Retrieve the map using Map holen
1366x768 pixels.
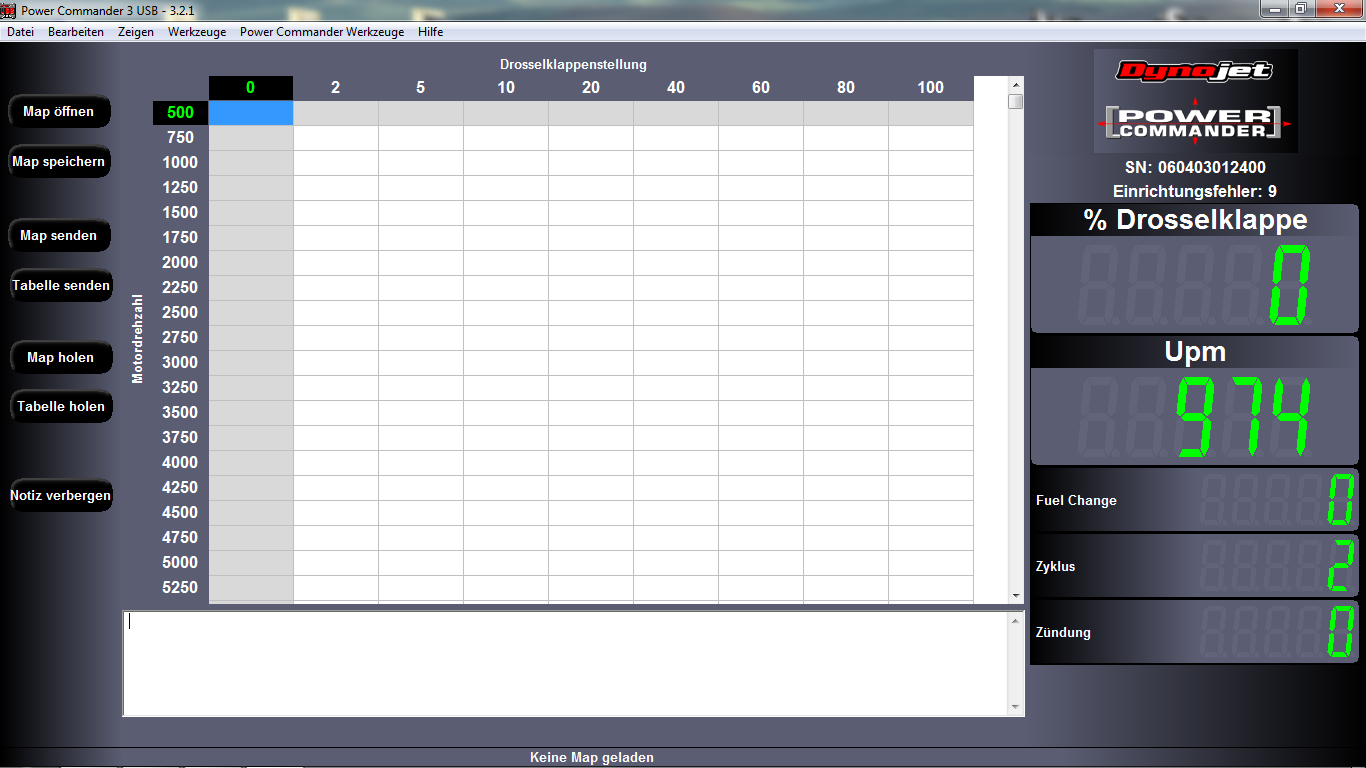[x=61, y=358]
